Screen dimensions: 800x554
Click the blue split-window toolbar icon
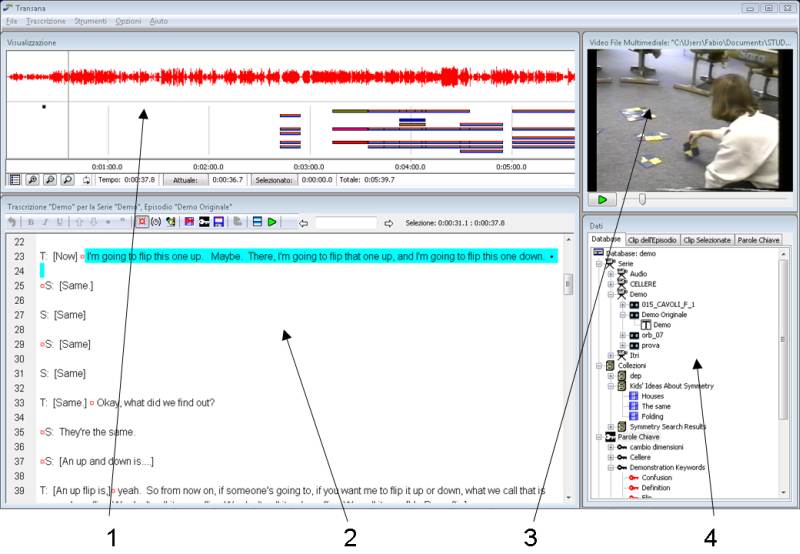[x=257, y=222]
